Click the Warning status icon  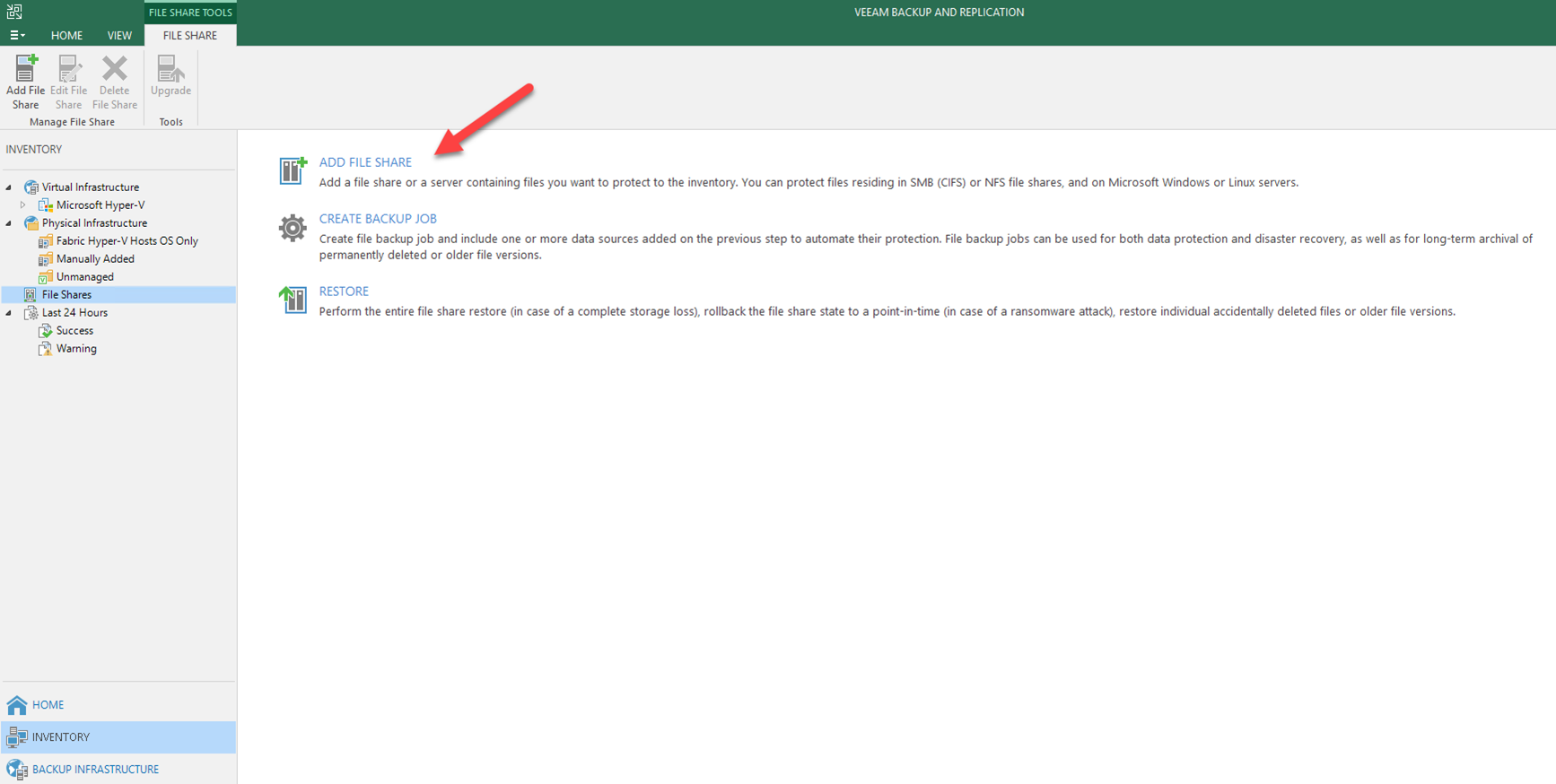46,349
